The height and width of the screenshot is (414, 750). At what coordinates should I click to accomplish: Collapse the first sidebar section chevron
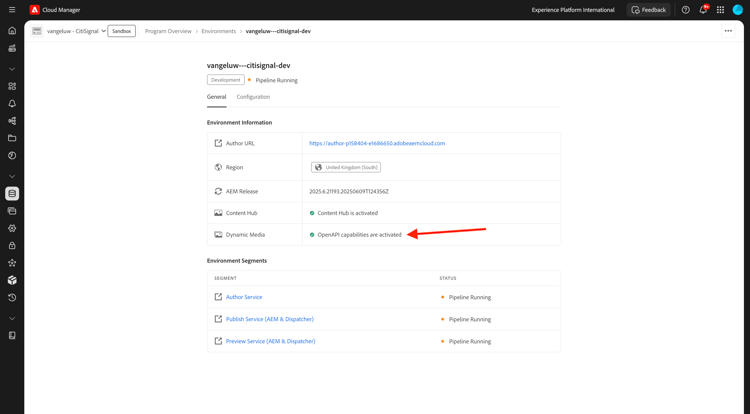coord(12,69)
